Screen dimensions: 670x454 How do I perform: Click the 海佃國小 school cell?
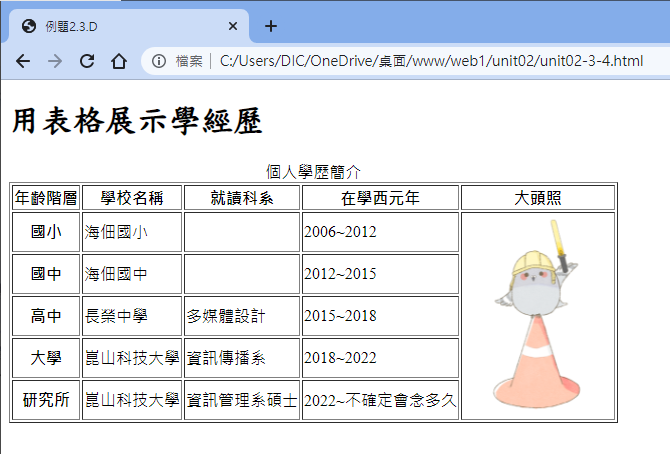point(116,232)
